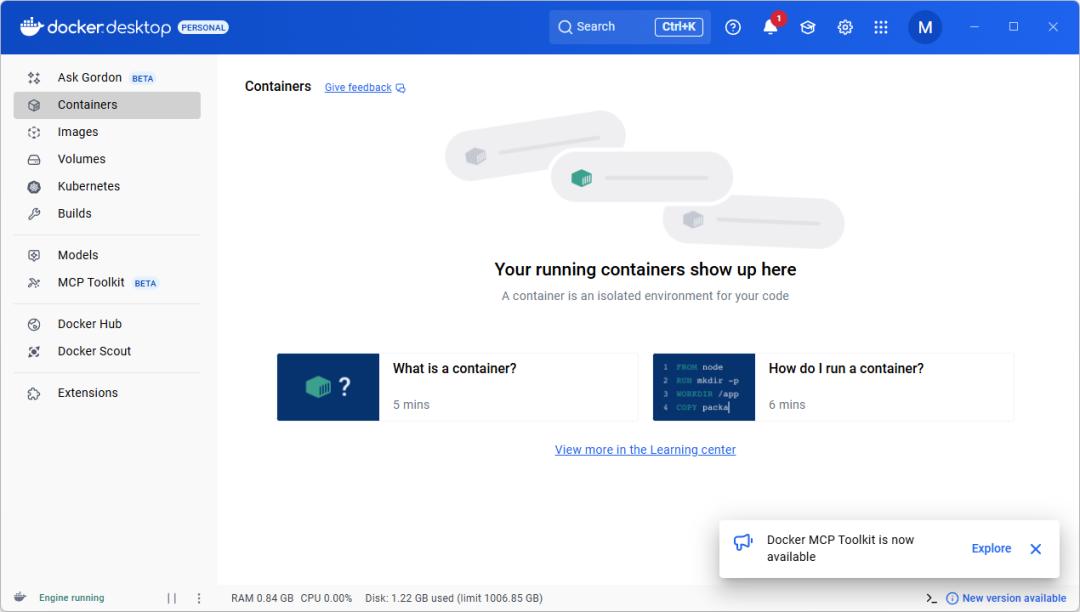Click the BETA badge next to Ask Gordon

(143, 78)
